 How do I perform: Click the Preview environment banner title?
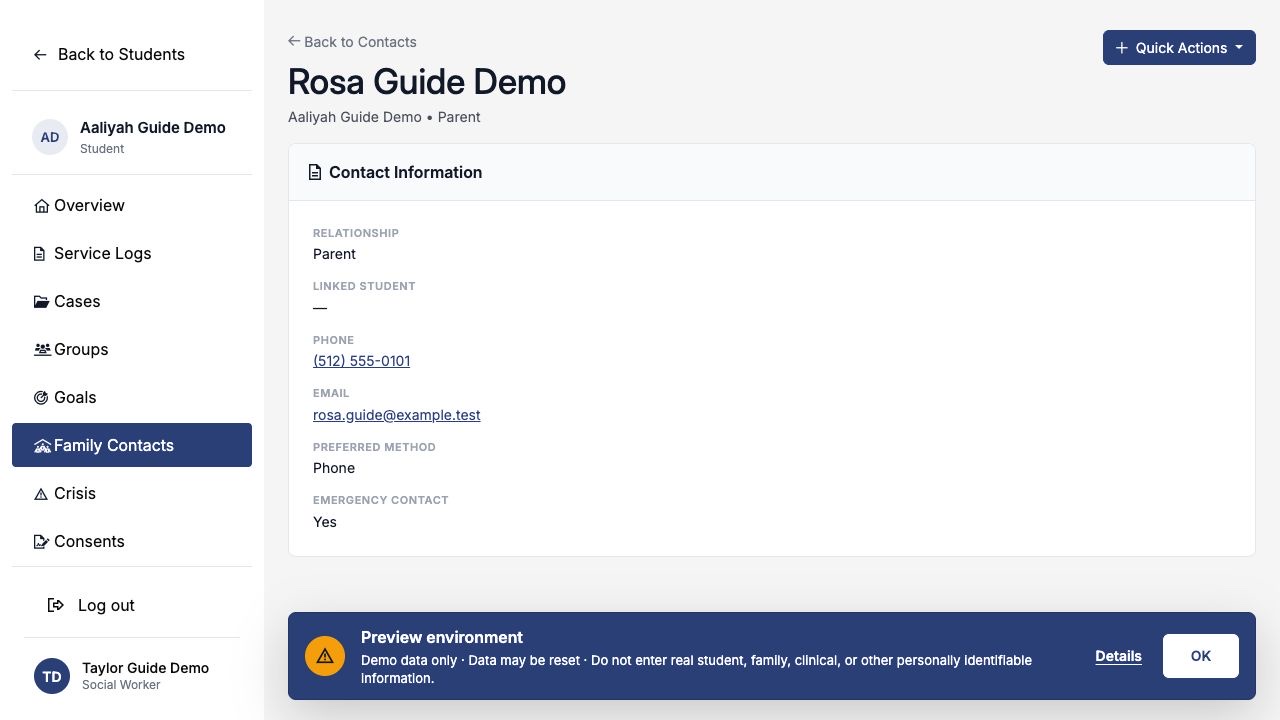pos(442,637)
